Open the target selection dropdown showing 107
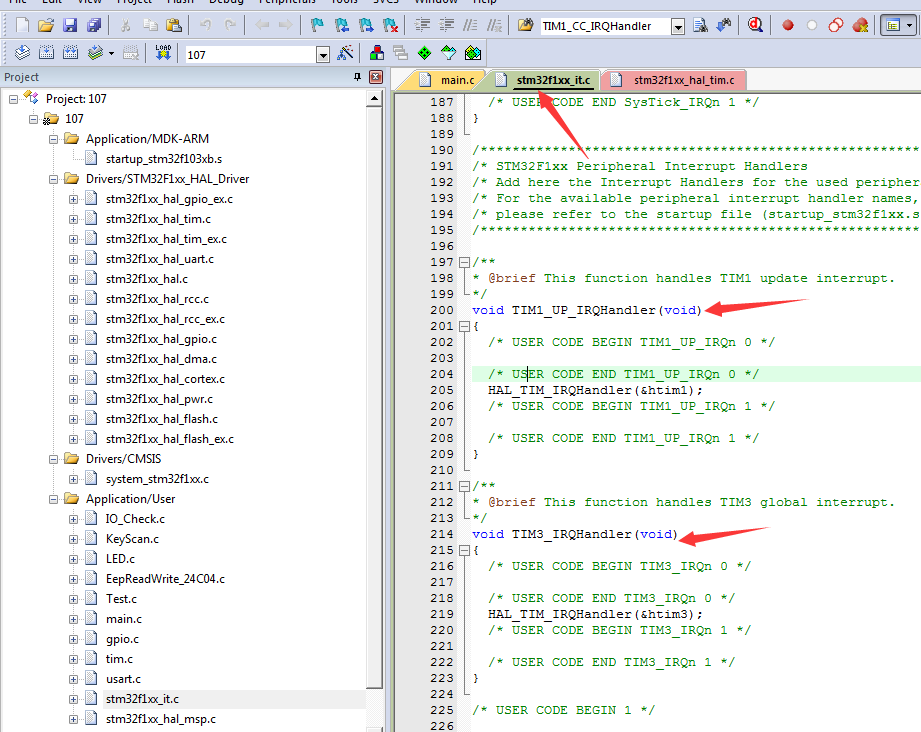This screenshot has height=732, width=921. click(x=323, y=55)
